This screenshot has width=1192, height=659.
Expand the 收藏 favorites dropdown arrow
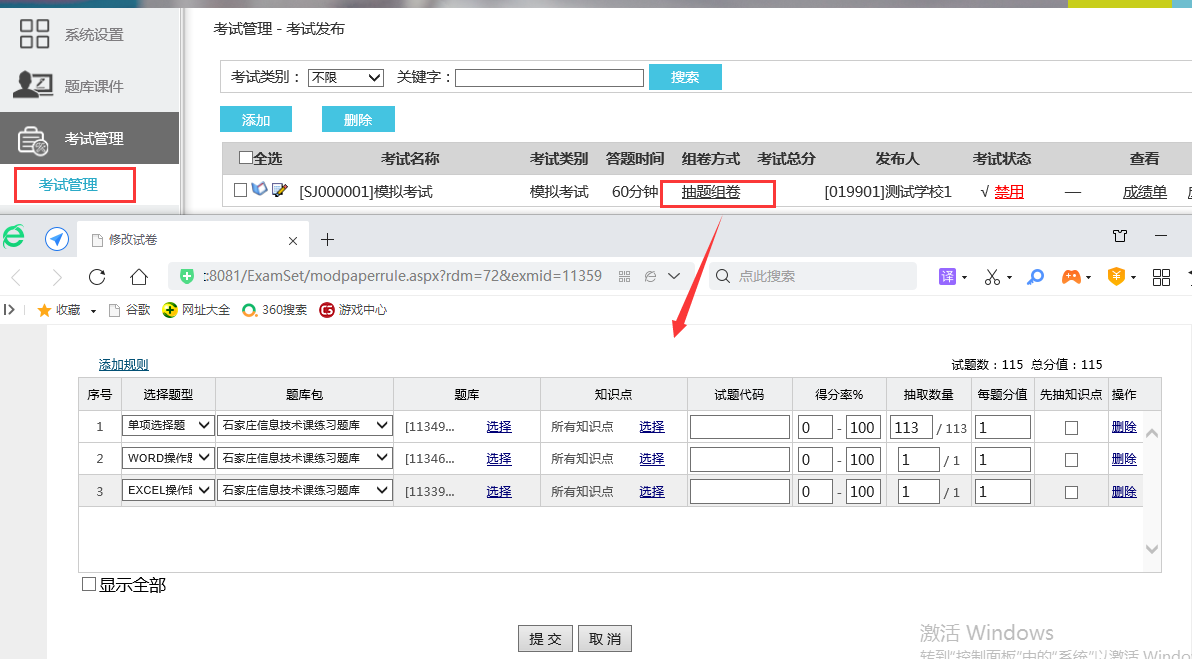point(94,311)
